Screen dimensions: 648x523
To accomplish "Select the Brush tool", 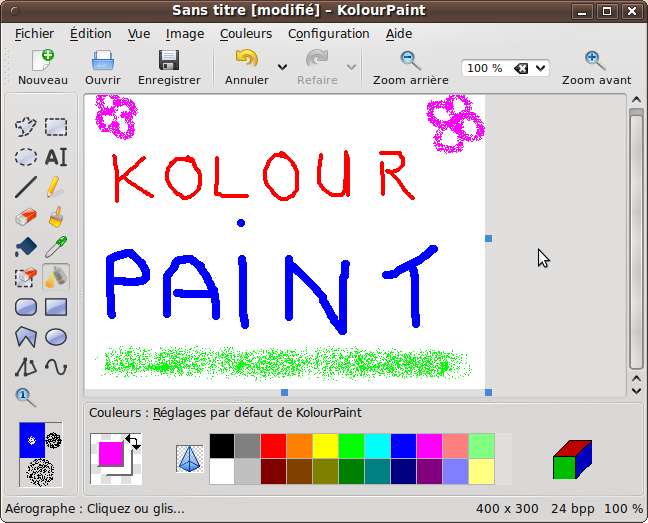I will pos(56,216).
